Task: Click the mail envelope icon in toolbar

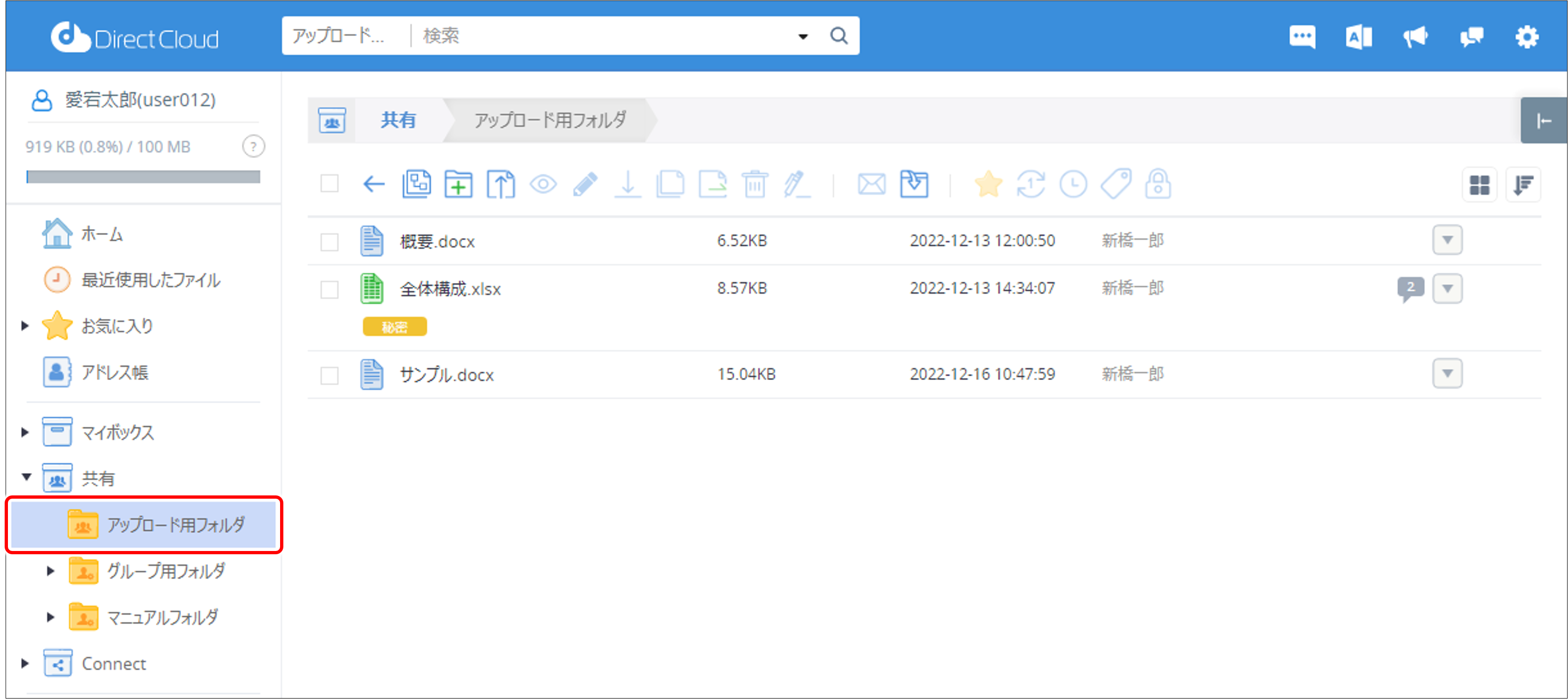Action: [x=872, y=184]
